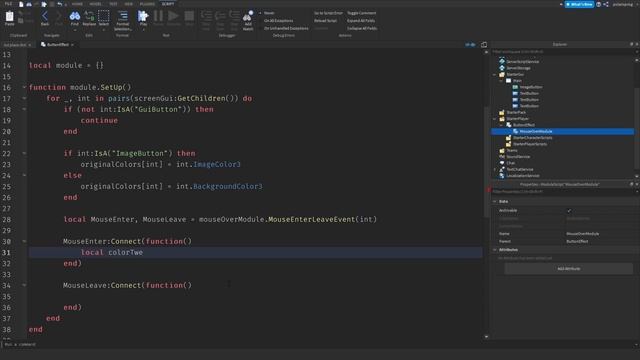Click the MouseOverModule script icon
640x360 pixels.
(516, 131)
